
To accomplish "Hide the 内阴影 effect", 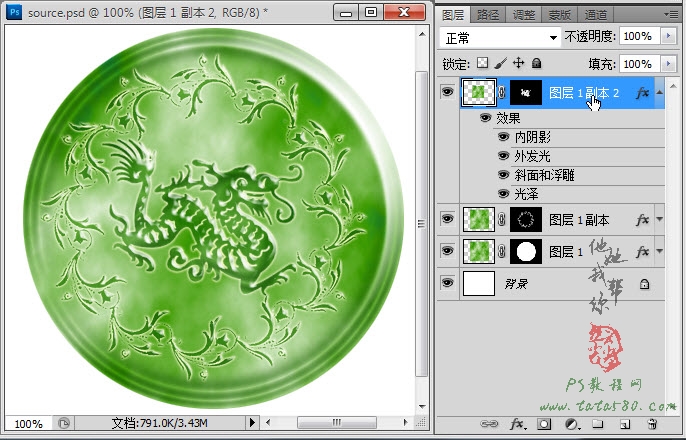I will click(503, 137).
